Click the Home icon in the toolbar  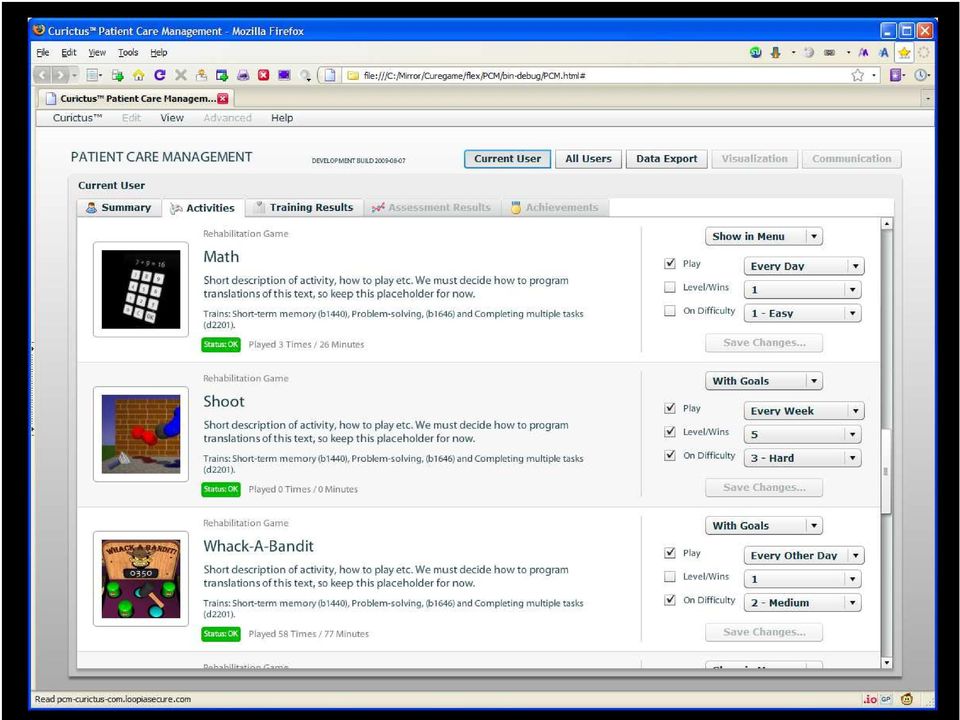pyautogui.click(x=139, y=75)
